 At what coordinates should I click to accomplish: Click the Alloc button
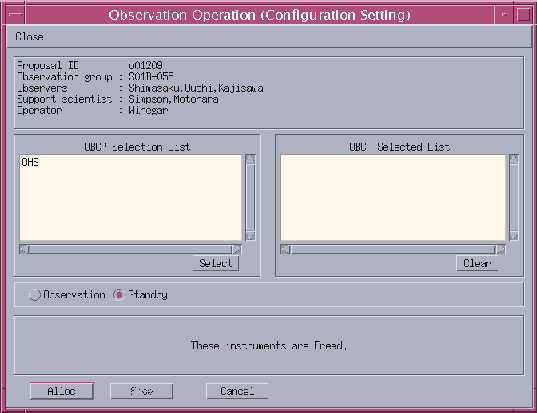click(x=62, y=391)
